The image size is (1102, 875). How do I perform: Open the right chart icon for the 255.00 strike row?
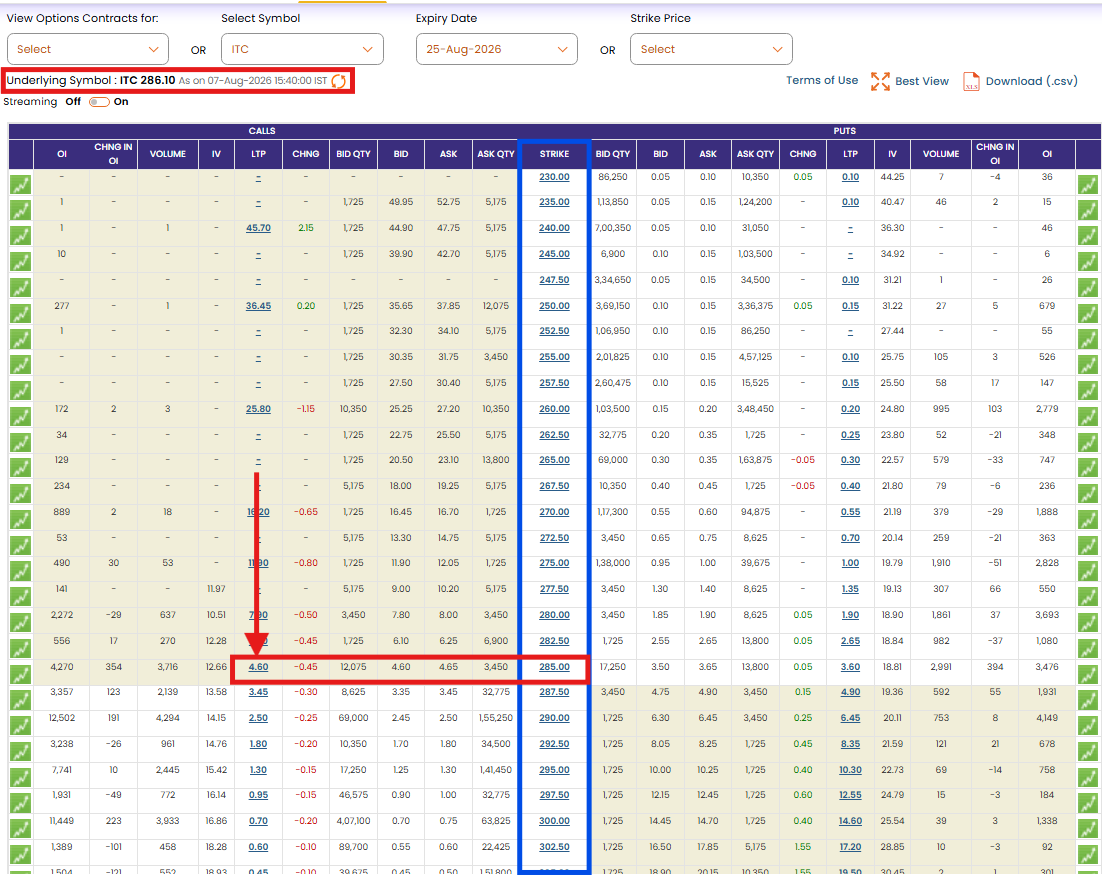pos(1088,365)
